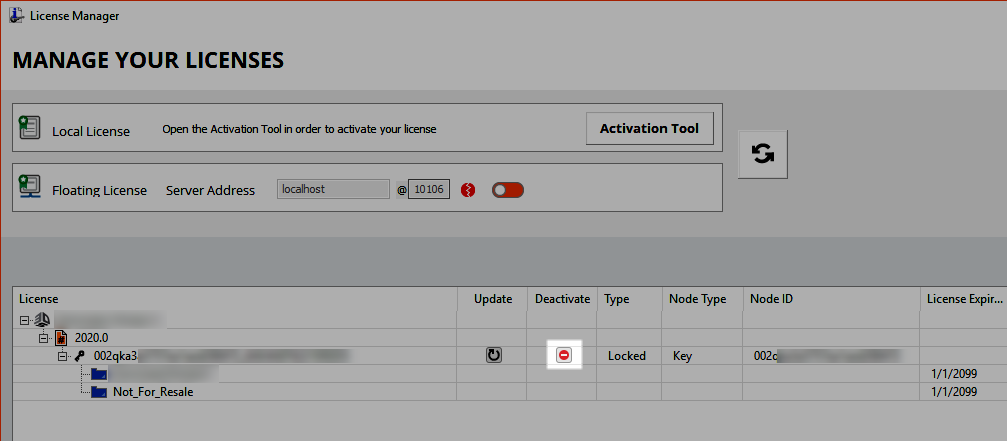Viewport: 1007px width, 441px height.
Task: Click the update license icon
Action: click(493, 355)
